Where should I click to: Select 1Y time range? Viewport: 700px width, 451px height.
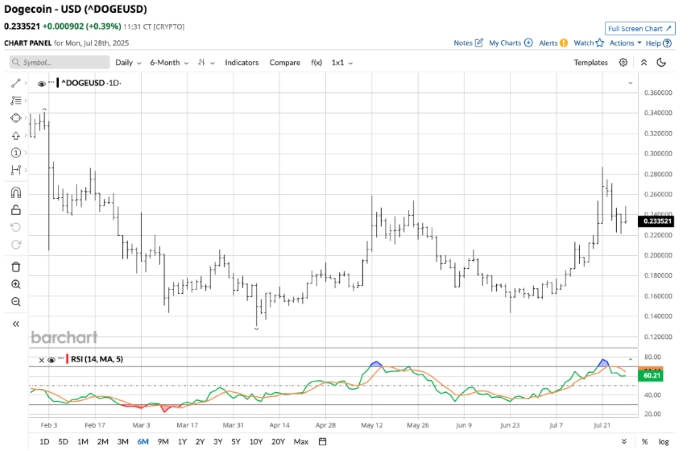click(182, 442)
